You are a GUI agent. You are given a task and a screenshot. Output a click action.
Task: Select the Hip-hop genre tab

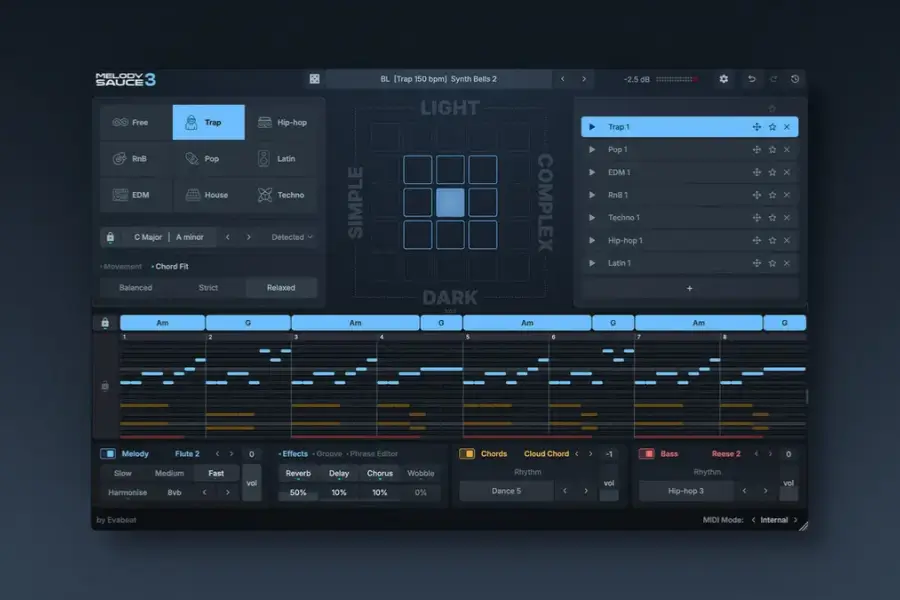coord(281,122)
